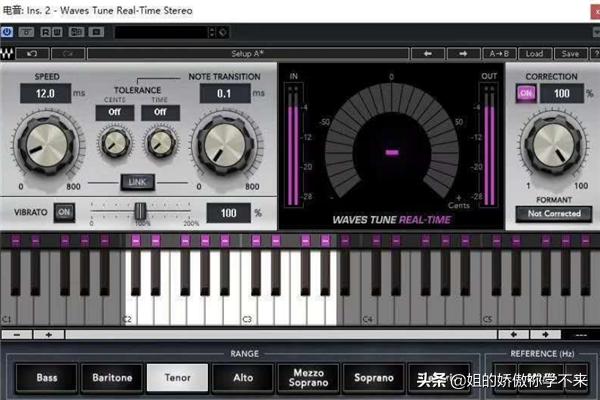The image size is (600, 400).
Task: Toggle the Tolerance LINK button
Action: pos(135,181)
